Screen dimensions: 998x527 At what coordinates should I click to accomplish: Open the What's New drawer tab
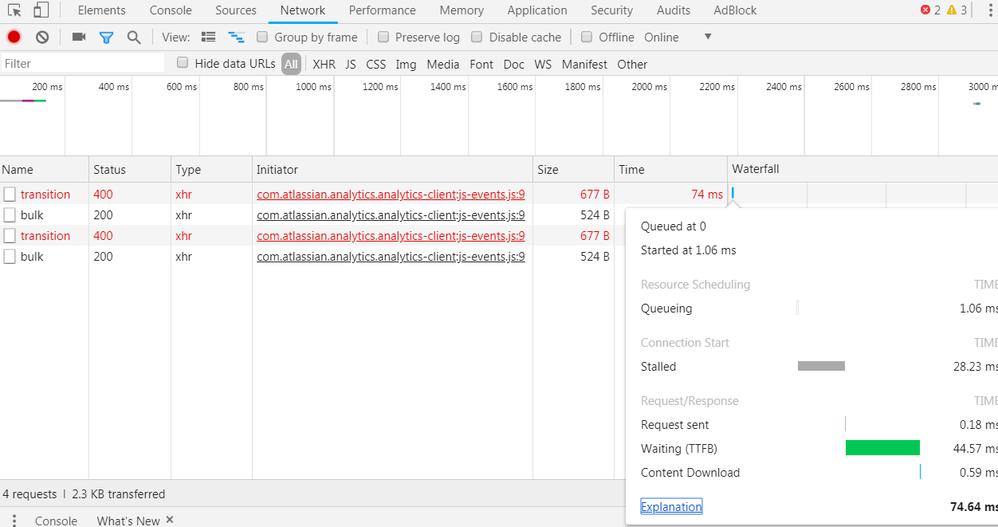[x=128, y=520]
